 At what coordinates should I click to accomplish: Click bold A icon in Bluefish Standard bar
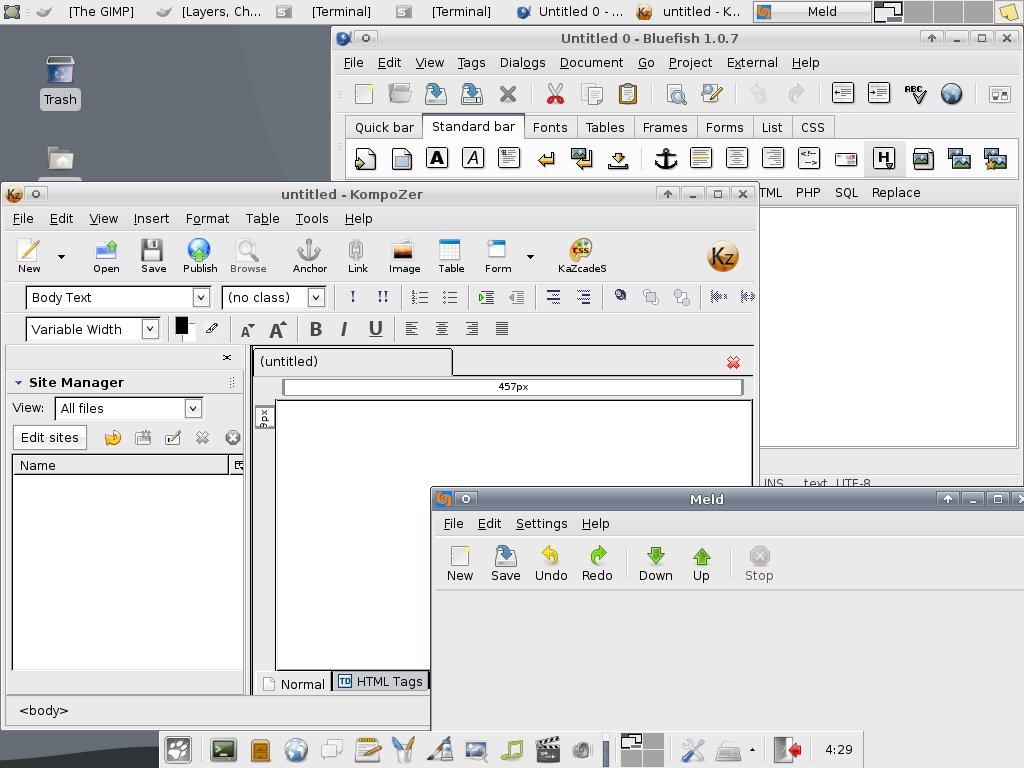[437, 158]
